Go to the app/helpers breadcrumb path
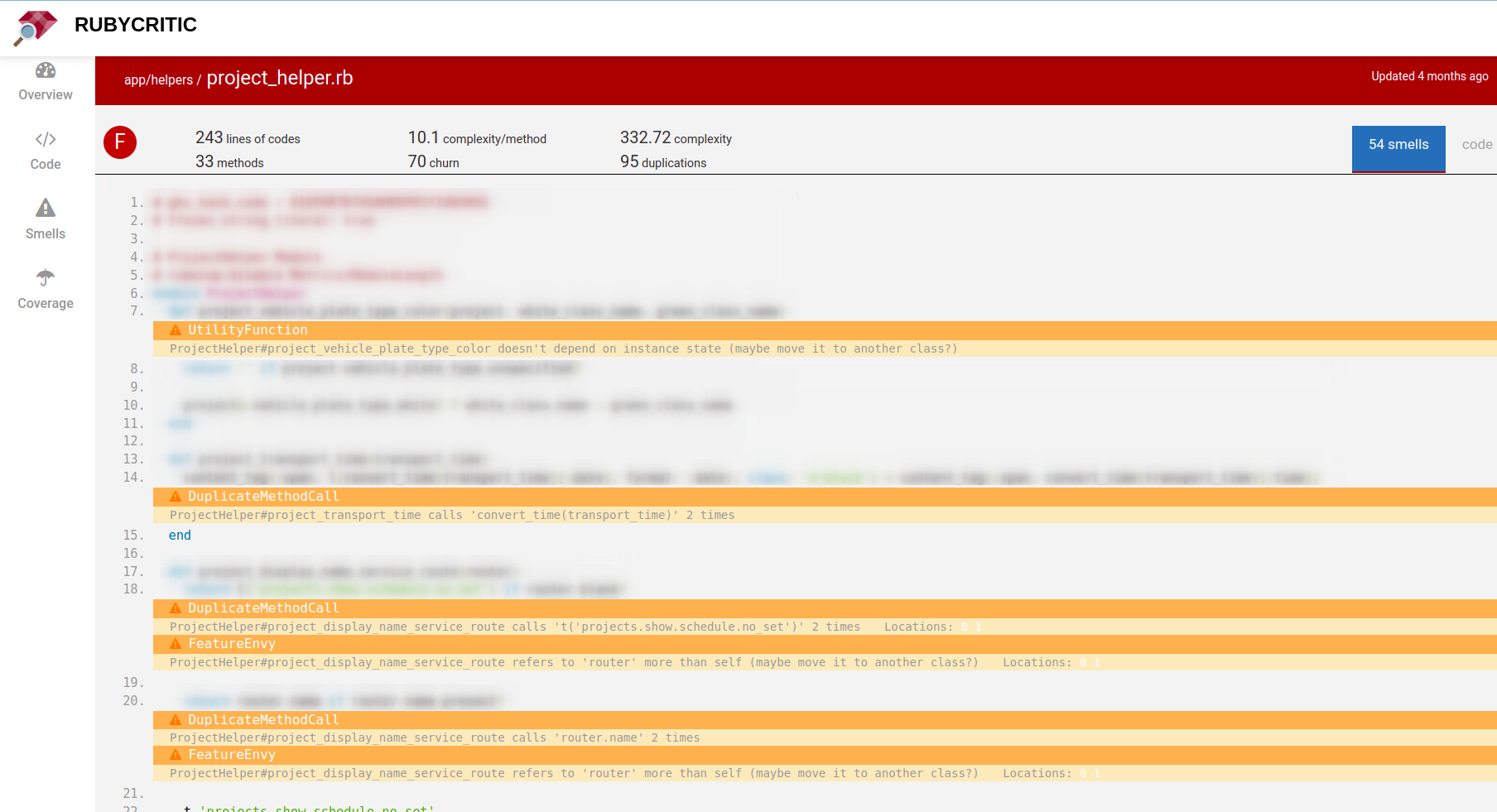The image size is (1497, 812). 158,80
